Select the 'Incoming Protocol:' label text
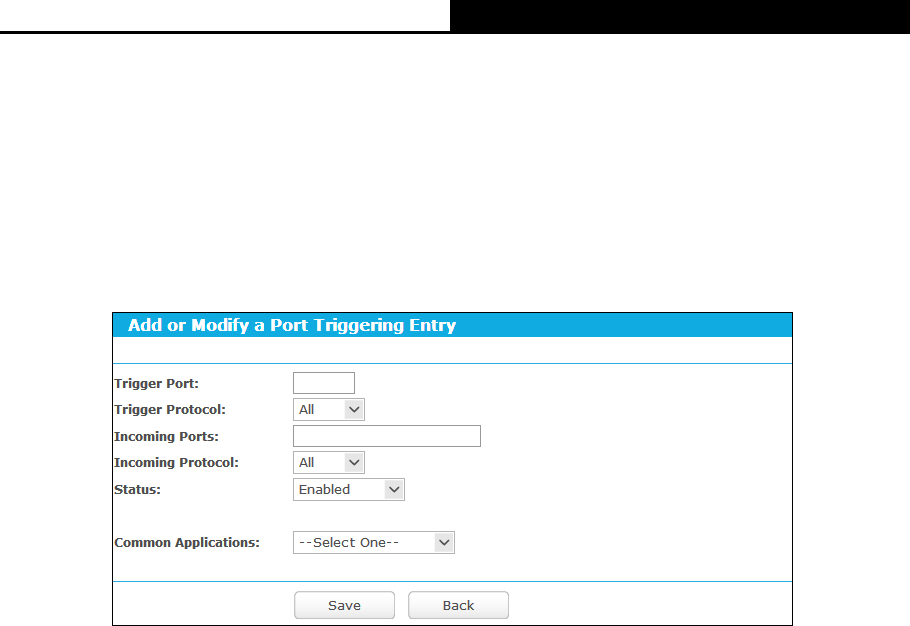910x626 pixels. pyautogui.click(x=176, y=462)
